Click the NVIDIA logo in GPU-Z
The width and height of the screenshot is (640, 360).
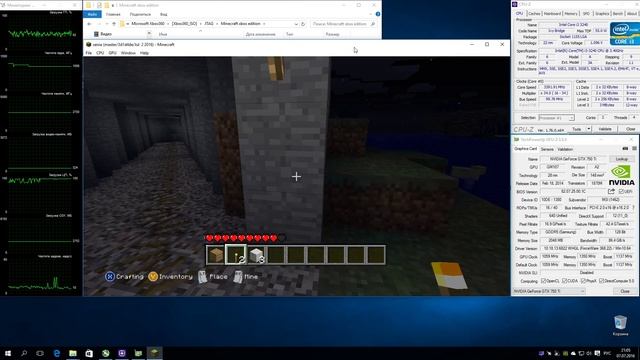click(622, 176)
